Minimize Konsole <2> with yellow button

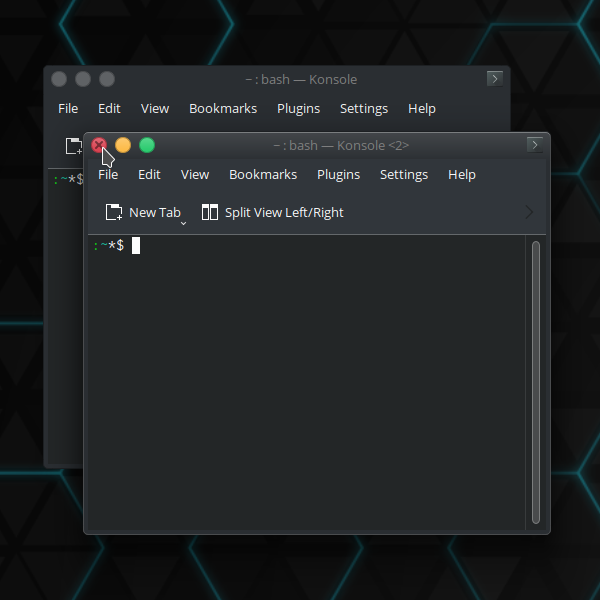coord(123,145)
